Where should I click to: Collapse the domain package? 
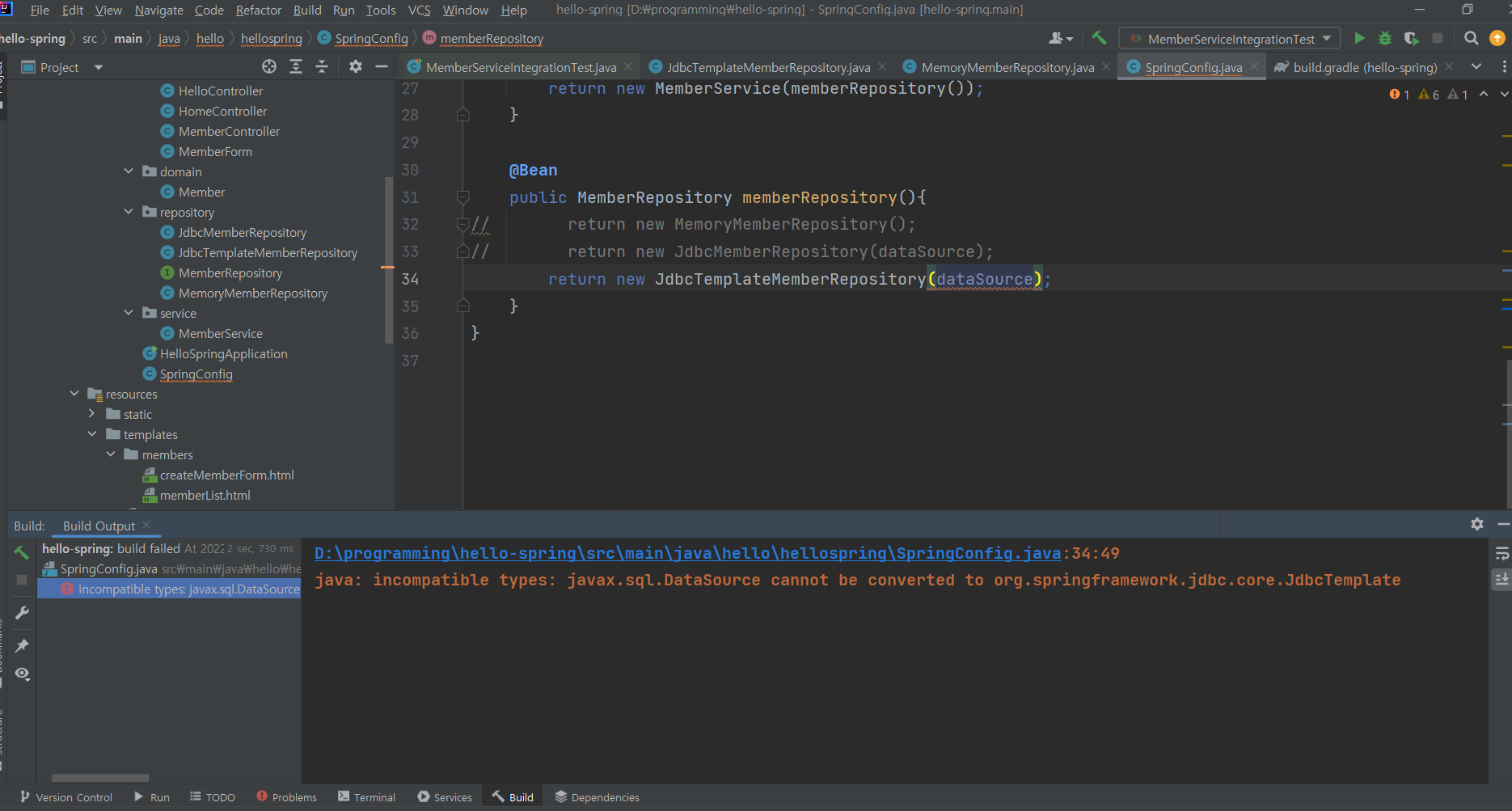(129, 171)
